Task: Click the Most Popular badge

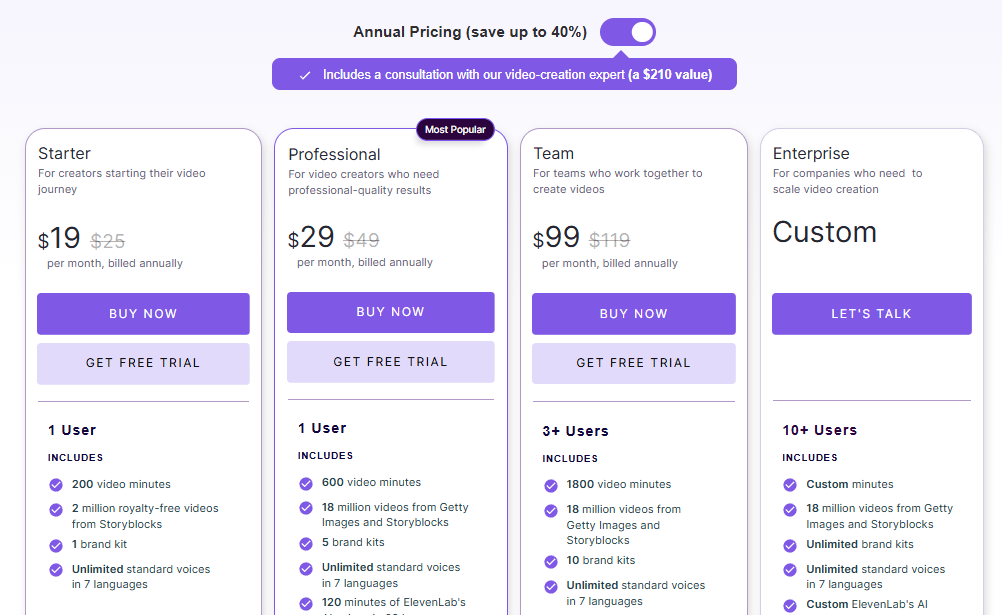Action: [x=455, y=129]
